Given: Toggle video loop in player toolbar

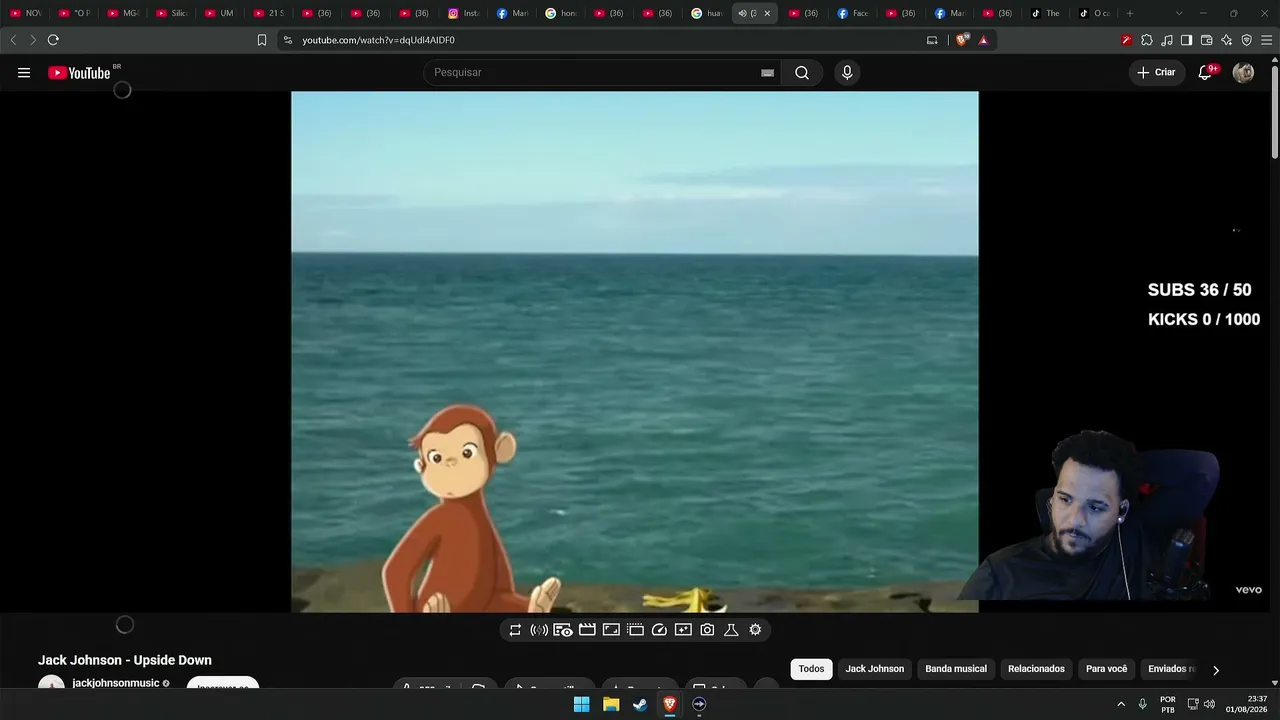Looking at the screenshot, I should [x=515, y=630].
